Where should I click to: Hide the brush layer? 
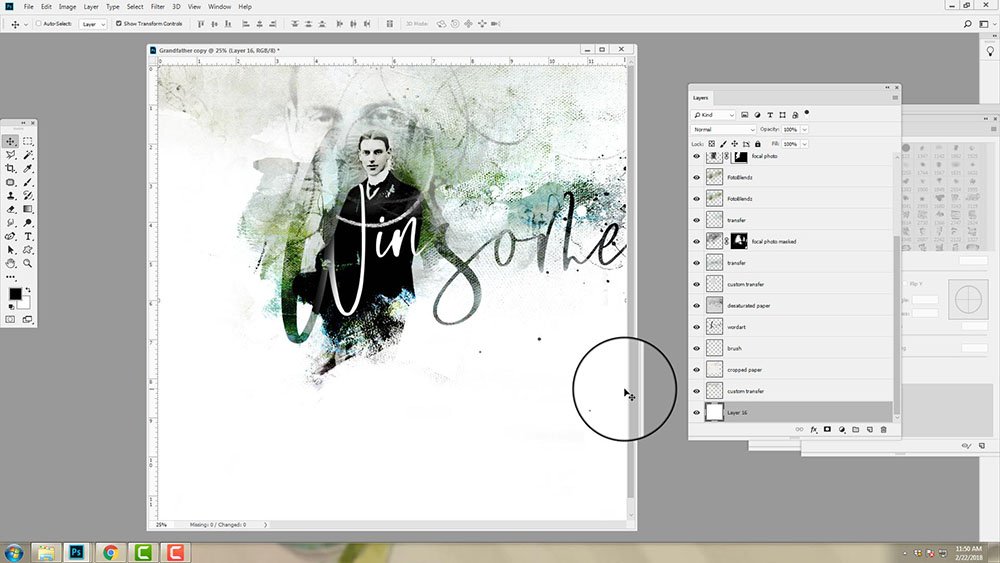click(696, 349)
